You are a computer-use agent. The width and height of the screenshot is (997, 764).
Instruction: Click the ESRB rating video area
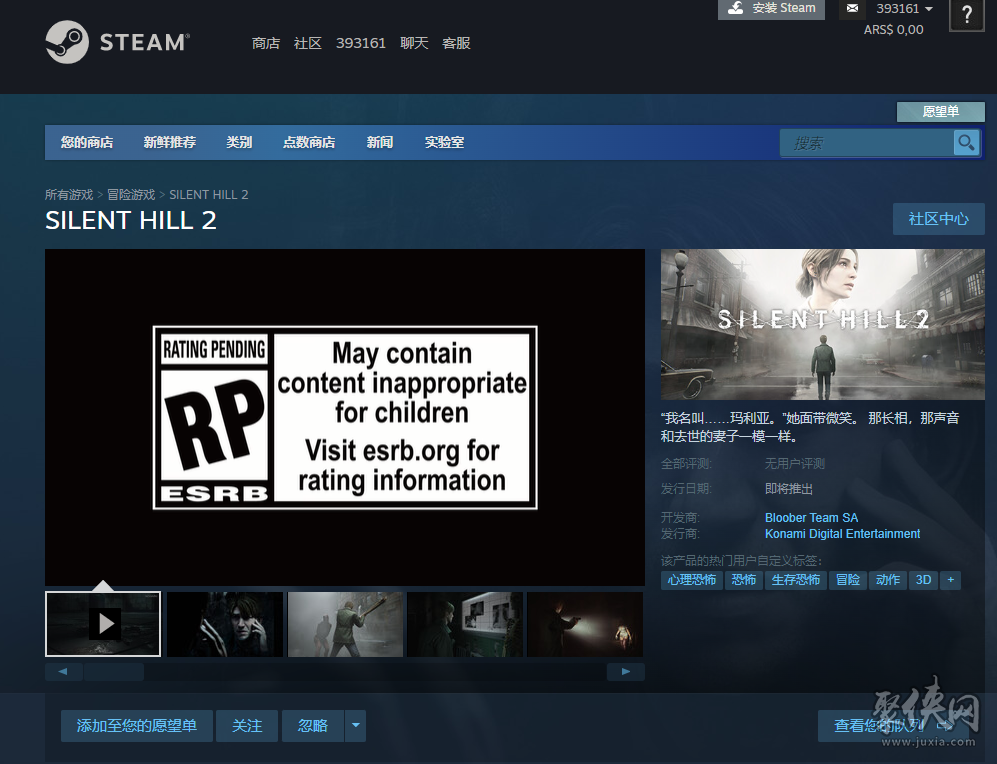345,417
